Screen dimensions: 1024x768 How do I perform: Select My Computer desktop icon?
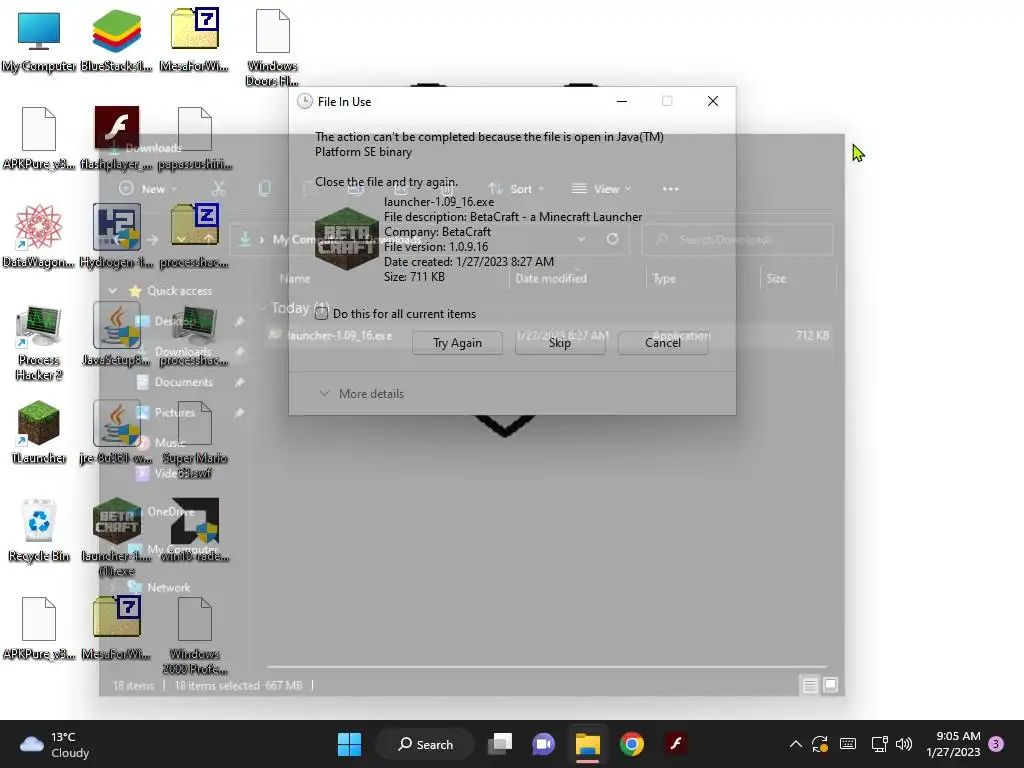coord(39,40)
